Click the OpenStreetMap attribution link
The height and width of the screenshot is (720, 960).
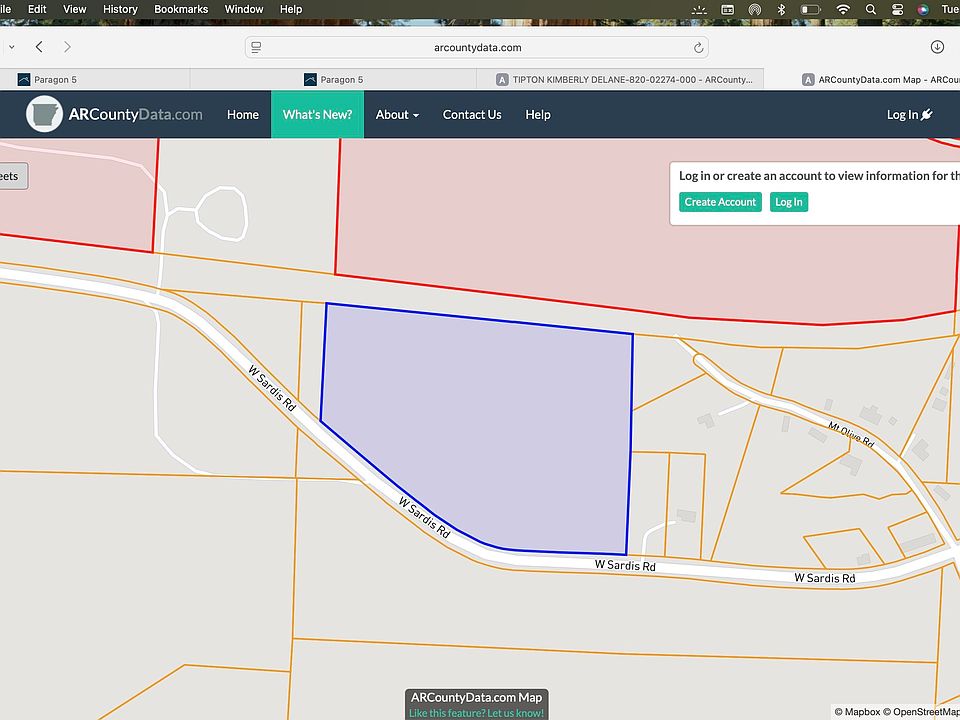click(921, 712)
